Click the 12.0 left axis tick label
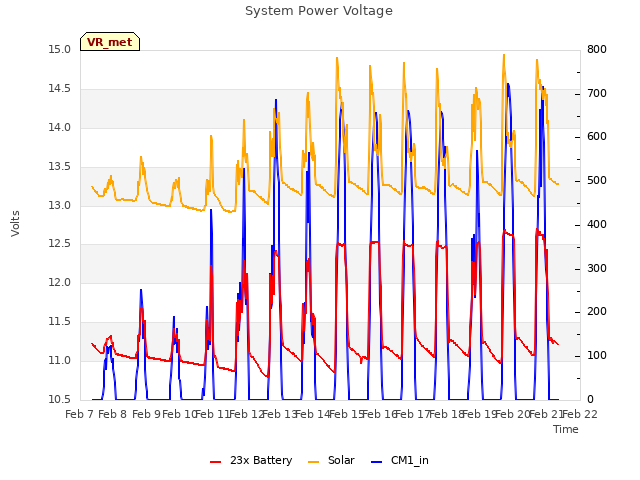This screenshot has height=480, width=640. pos(60,282)
